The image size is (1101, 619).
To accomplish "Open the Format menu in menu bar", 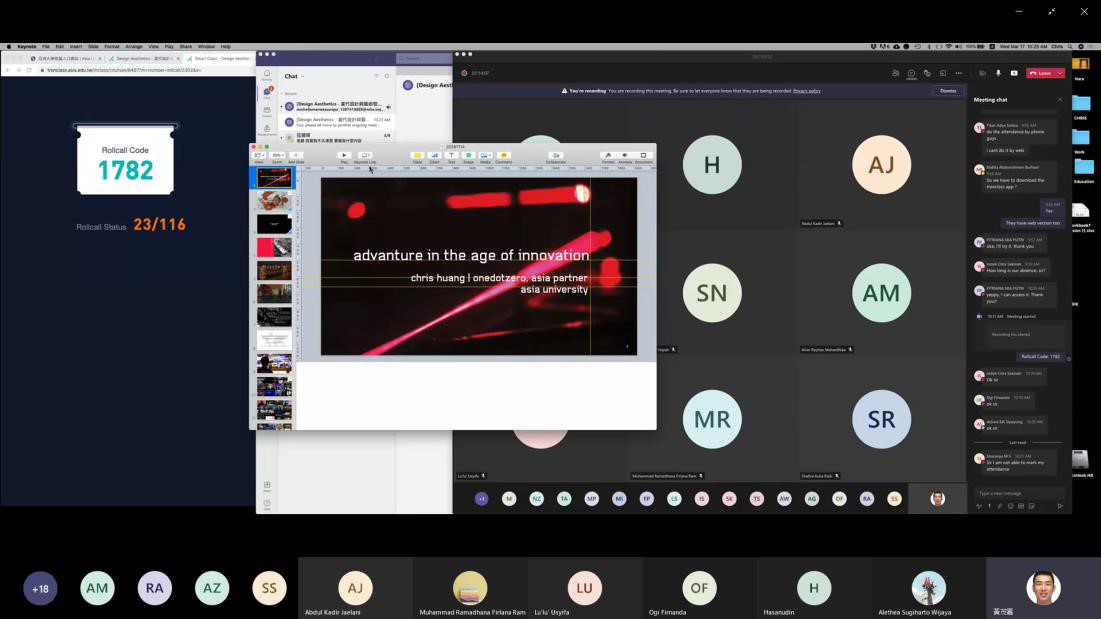I will coord(112,46).
